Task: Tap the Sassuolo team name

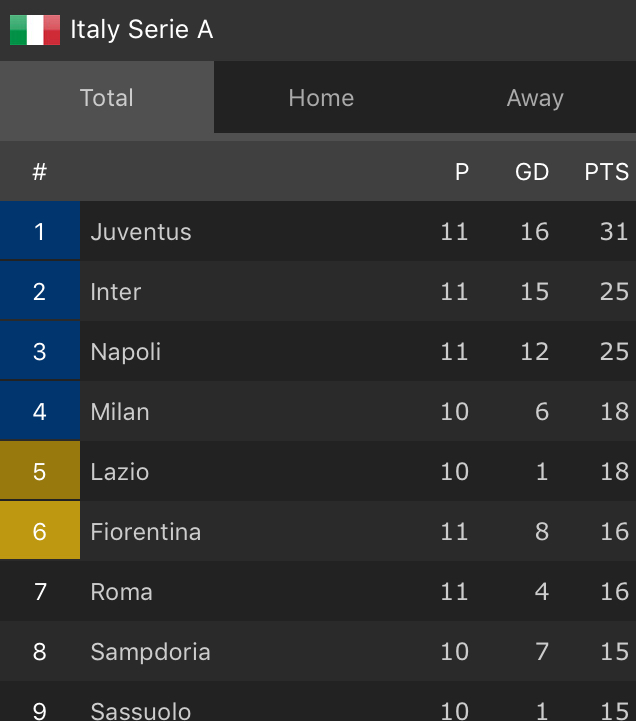Action: click(x=141, y=710)
